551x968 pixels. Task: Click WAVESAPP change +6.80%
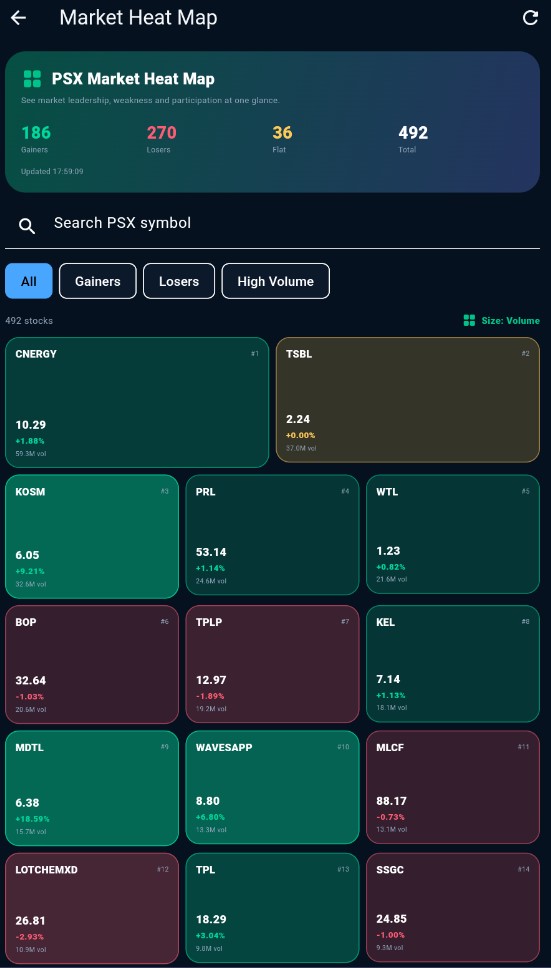click(210, 817)
